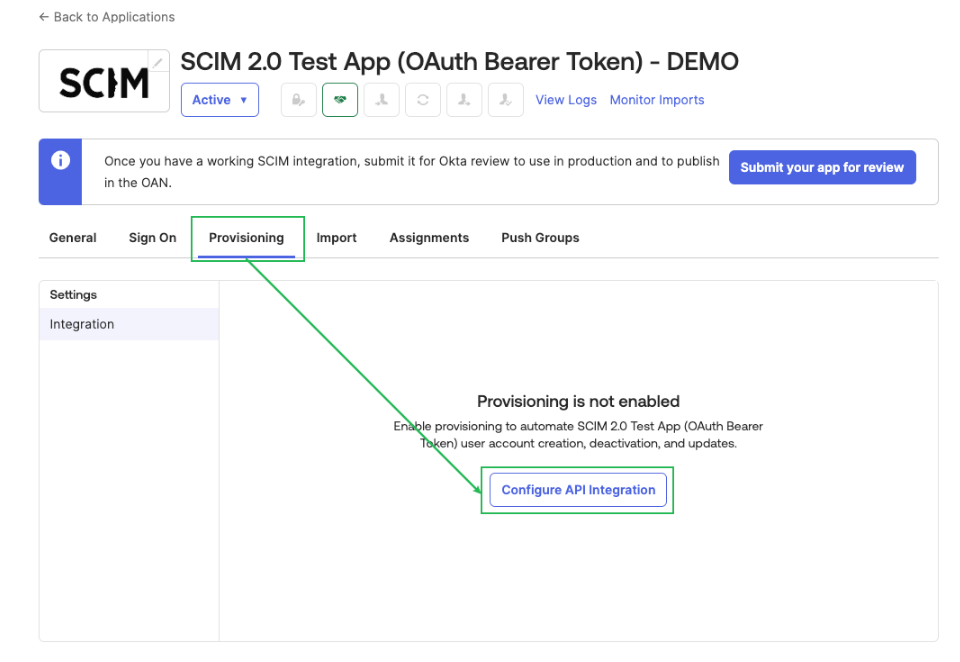This screenshot has height=662, width=960.
Task: Click the user import icon in toolbar
Action: click(x=381, y=100)
